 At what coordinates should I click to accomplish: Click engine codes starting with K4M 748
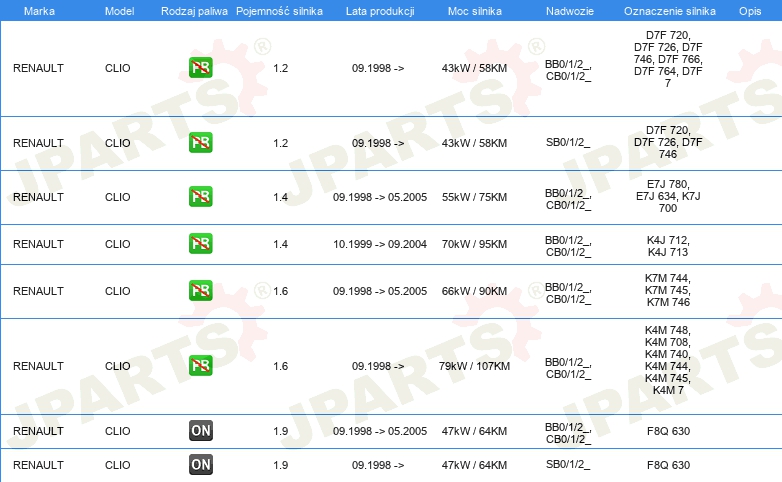(x=668, y=360)
